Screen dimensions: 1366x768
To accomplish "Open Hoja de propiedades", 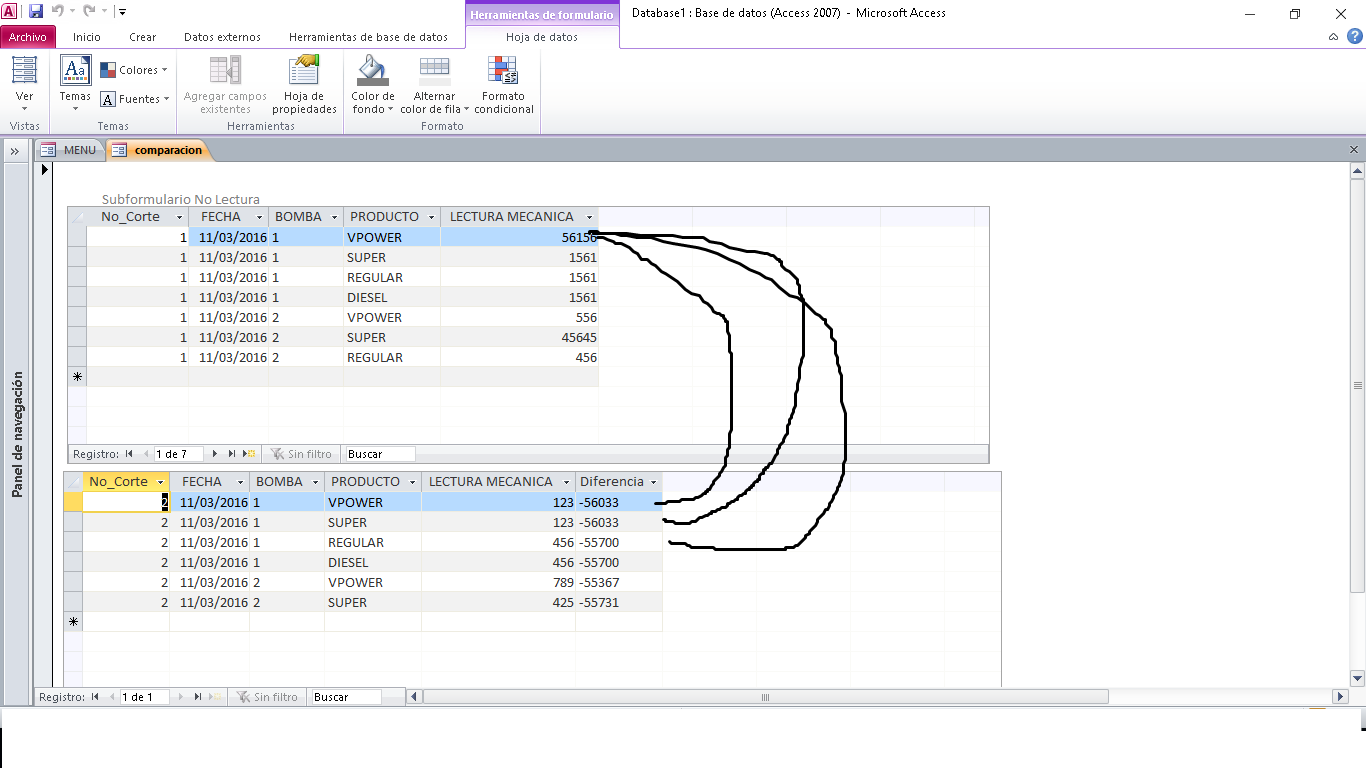I will (304, 86).
